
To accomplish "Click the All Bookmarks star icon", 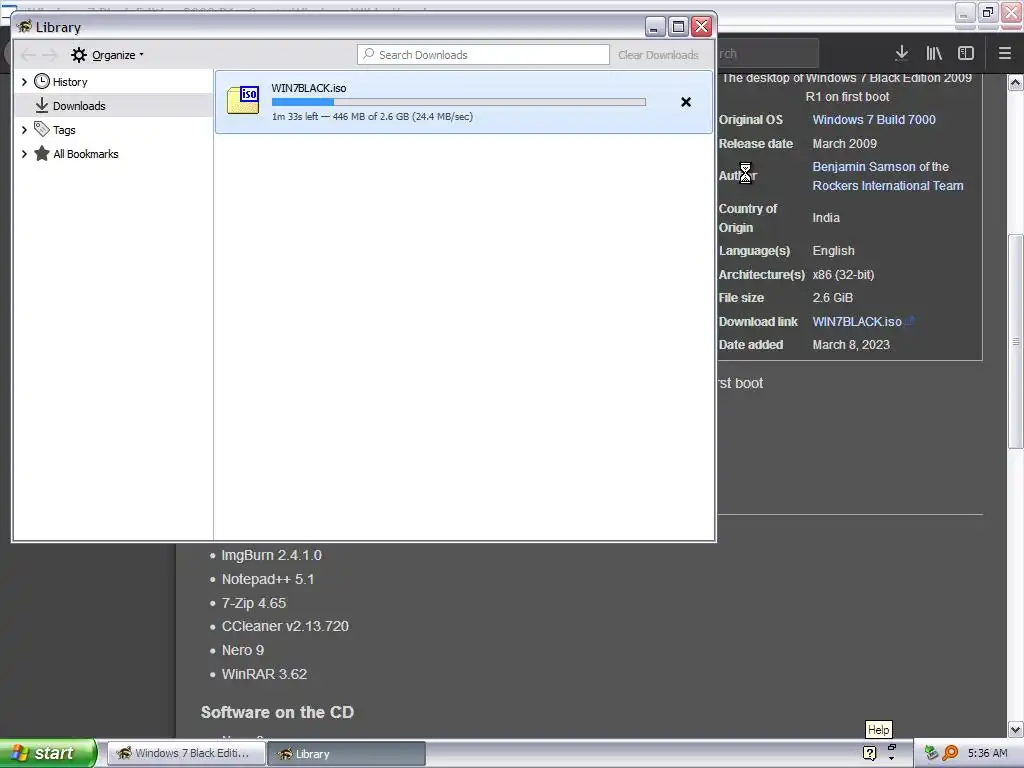I will [42, 153].
